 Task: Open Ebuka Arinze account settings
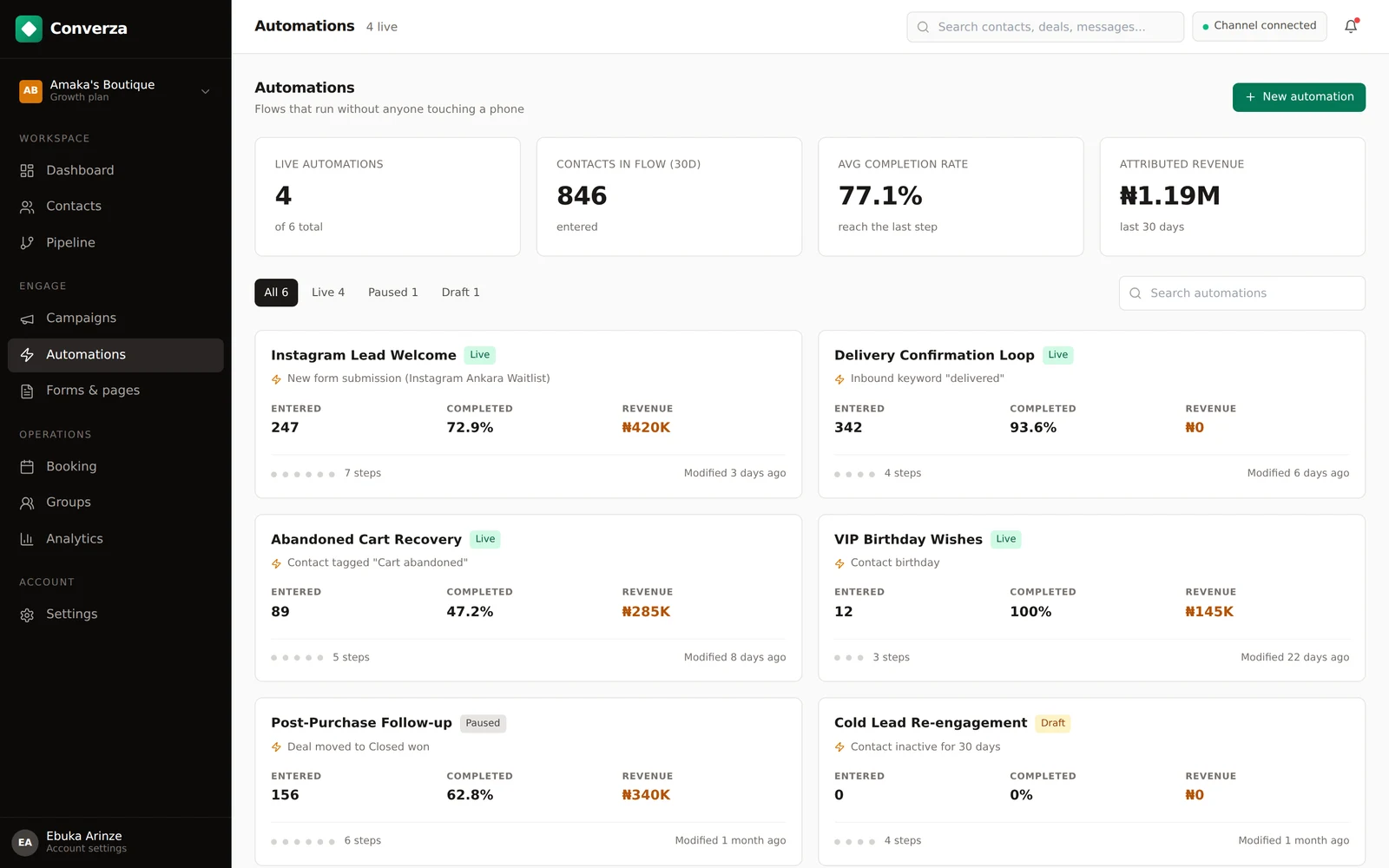pos(115,842)
